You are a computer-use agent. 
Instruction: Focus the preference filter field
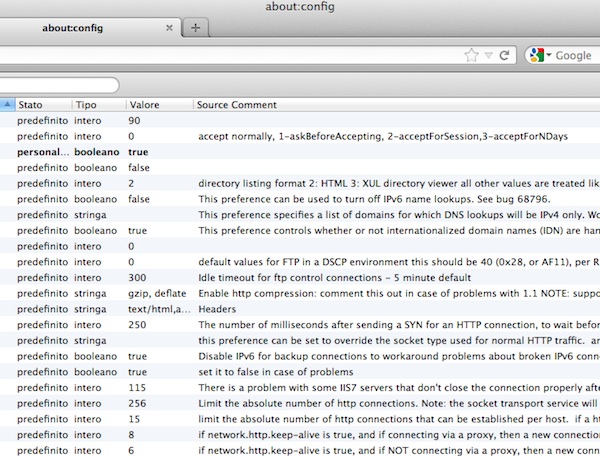(59, 85)
